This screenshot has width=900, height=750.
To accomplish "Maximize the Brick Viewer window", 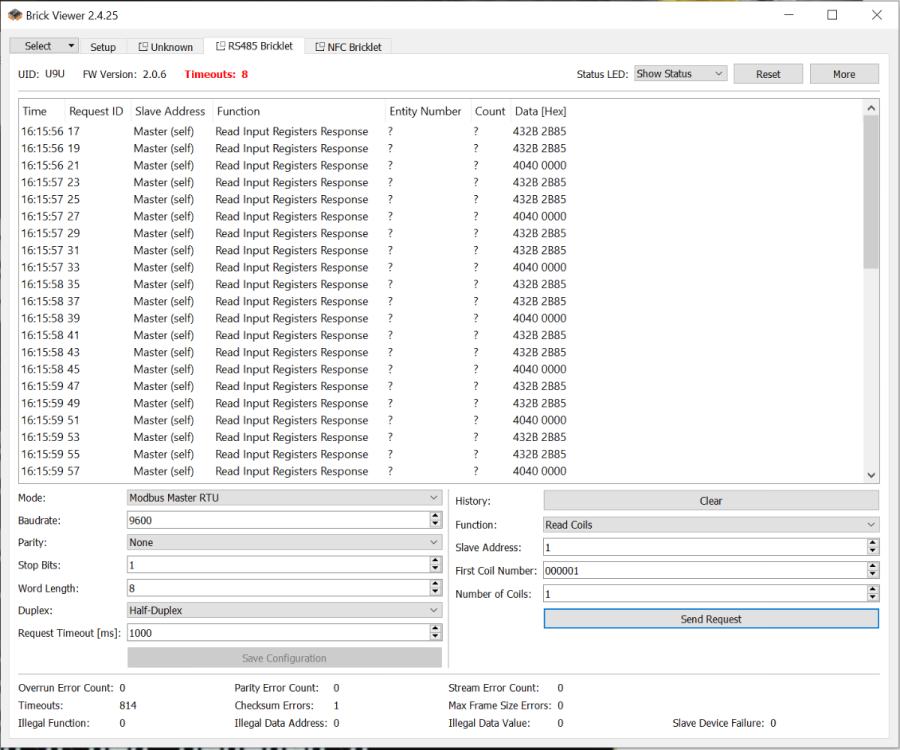I will (832, 15).
